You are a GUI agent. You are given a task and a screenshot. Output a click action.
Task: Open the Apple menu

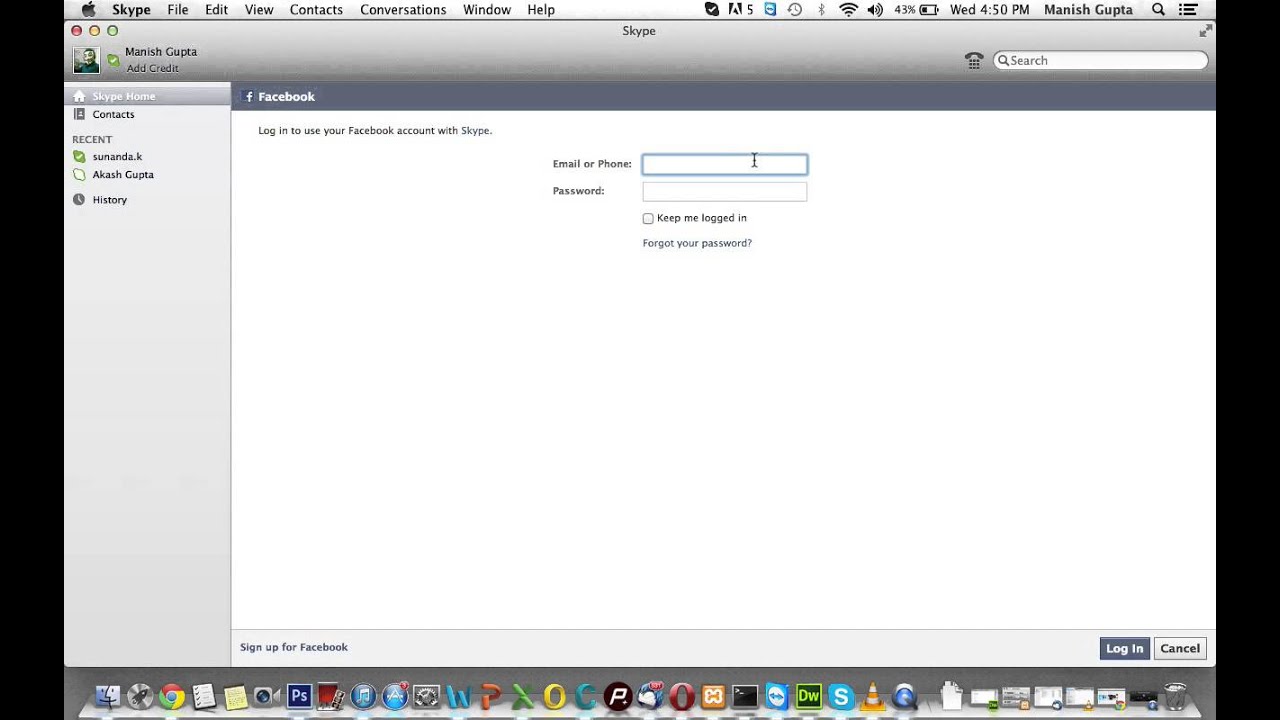click(x=88, y=10)
